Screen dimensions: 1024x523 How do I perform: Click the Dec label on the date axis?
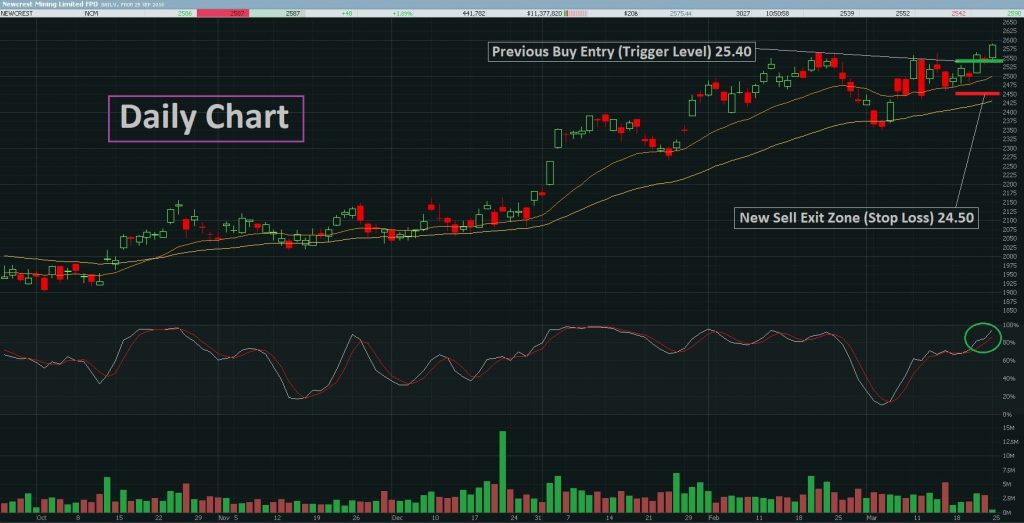pyautogui.click(x=396, y=517)
